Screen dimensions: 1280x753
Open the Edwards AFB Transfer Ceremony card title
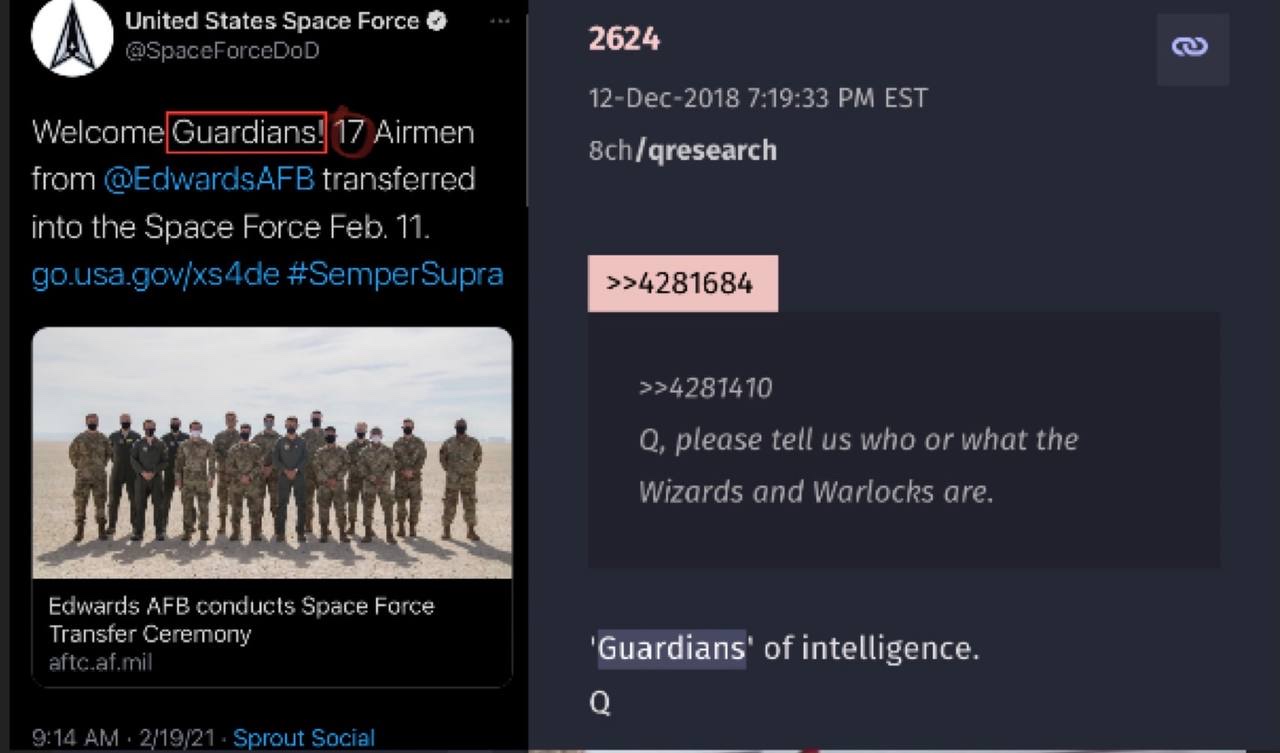click(x=241, y=620)
